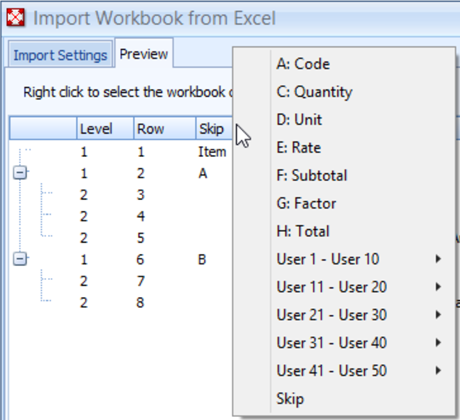
Task: Open the 'User 21 - User 30' submenu
Action: pos(344,315)
